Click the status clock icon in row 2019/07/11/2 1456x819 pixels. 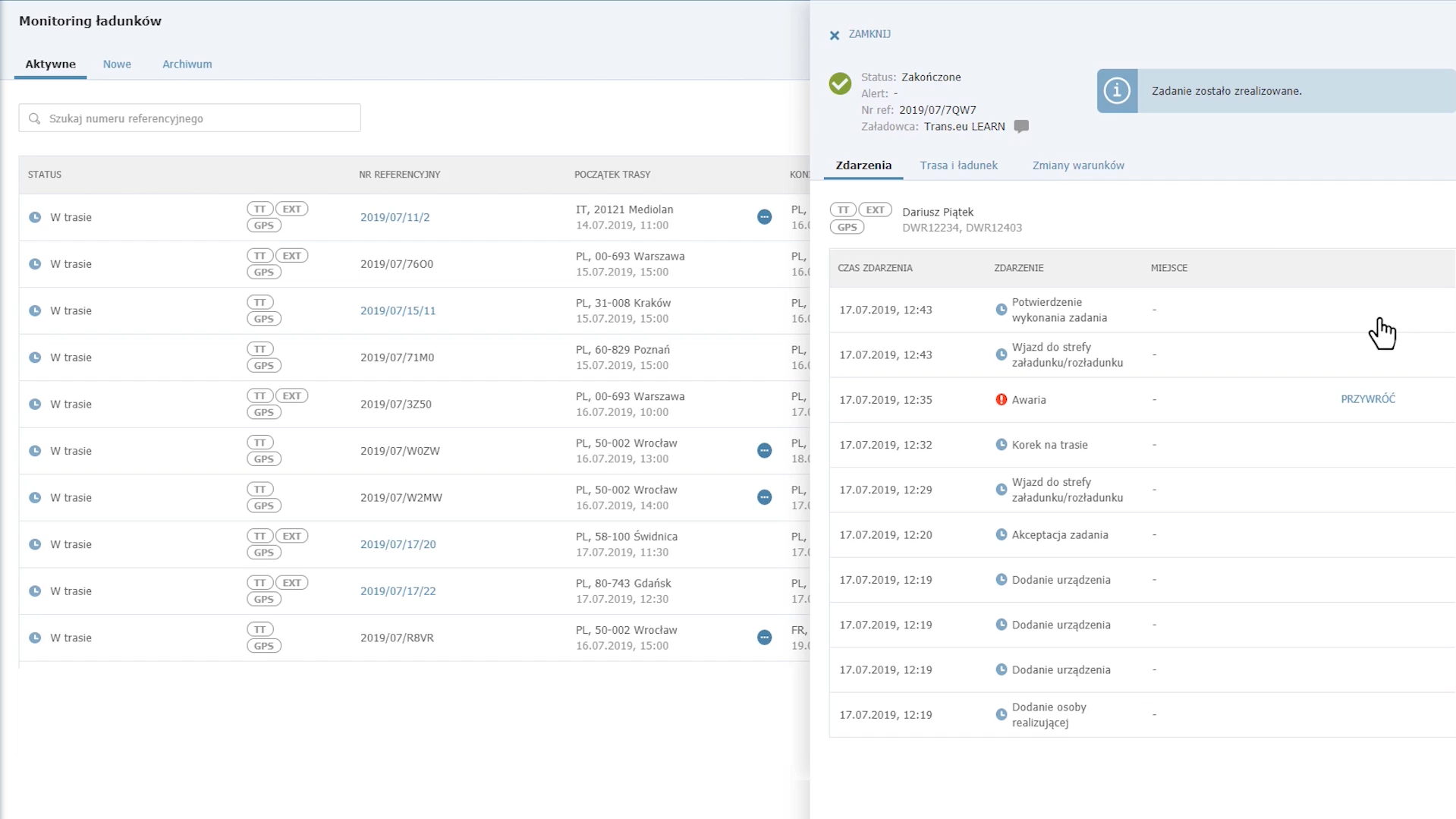35,217
